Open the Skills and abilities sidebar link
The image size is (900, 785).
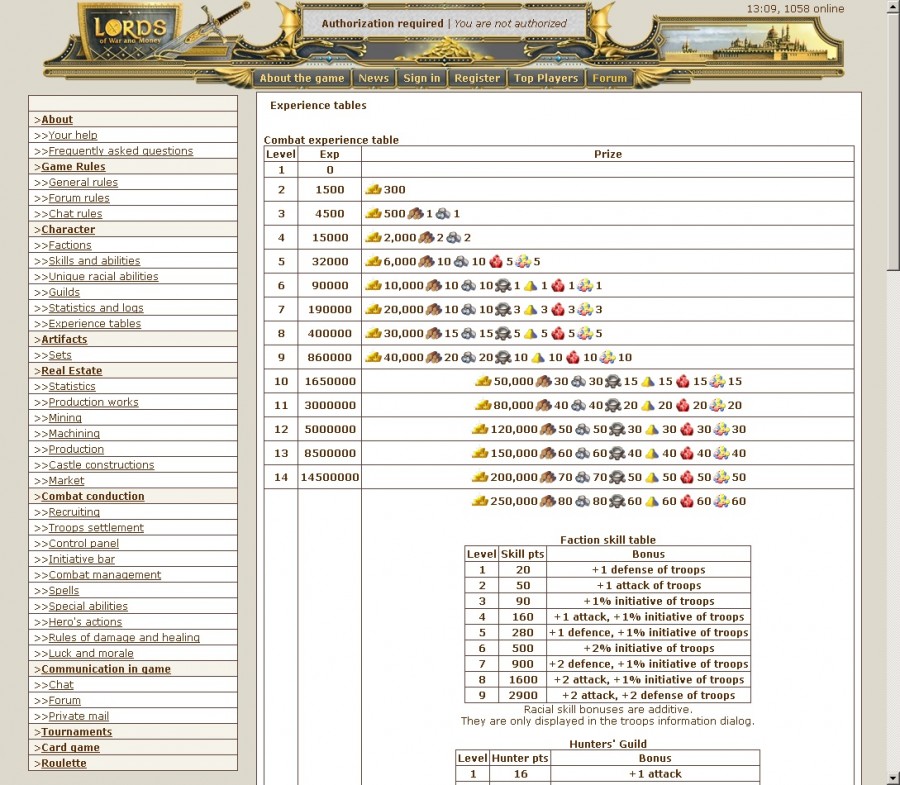point(94,261)
